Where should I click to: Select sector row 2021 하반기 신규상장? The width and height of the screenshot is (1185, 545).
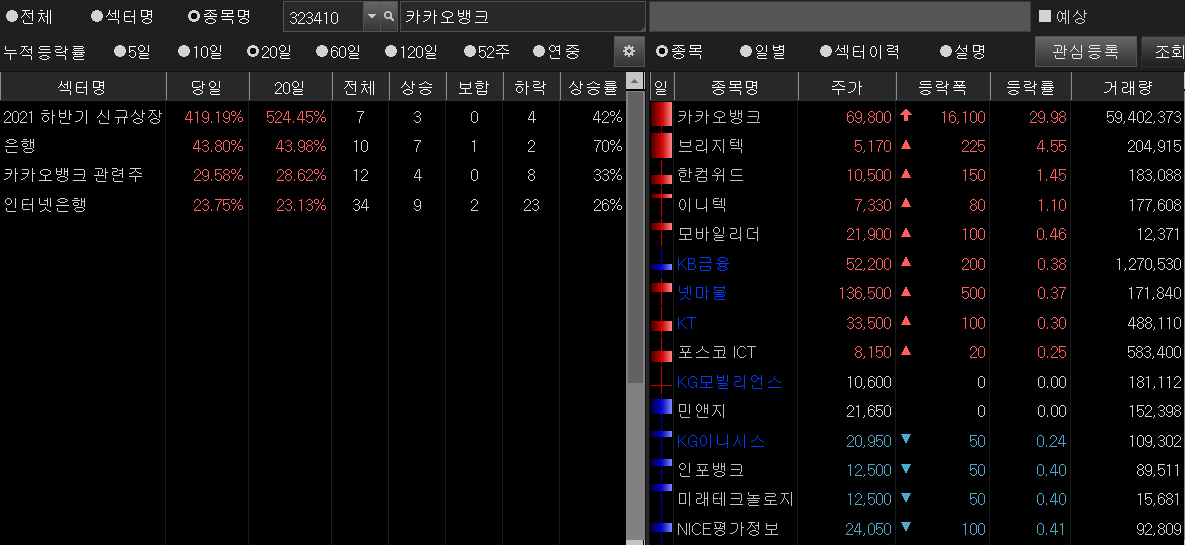point(313,117)
